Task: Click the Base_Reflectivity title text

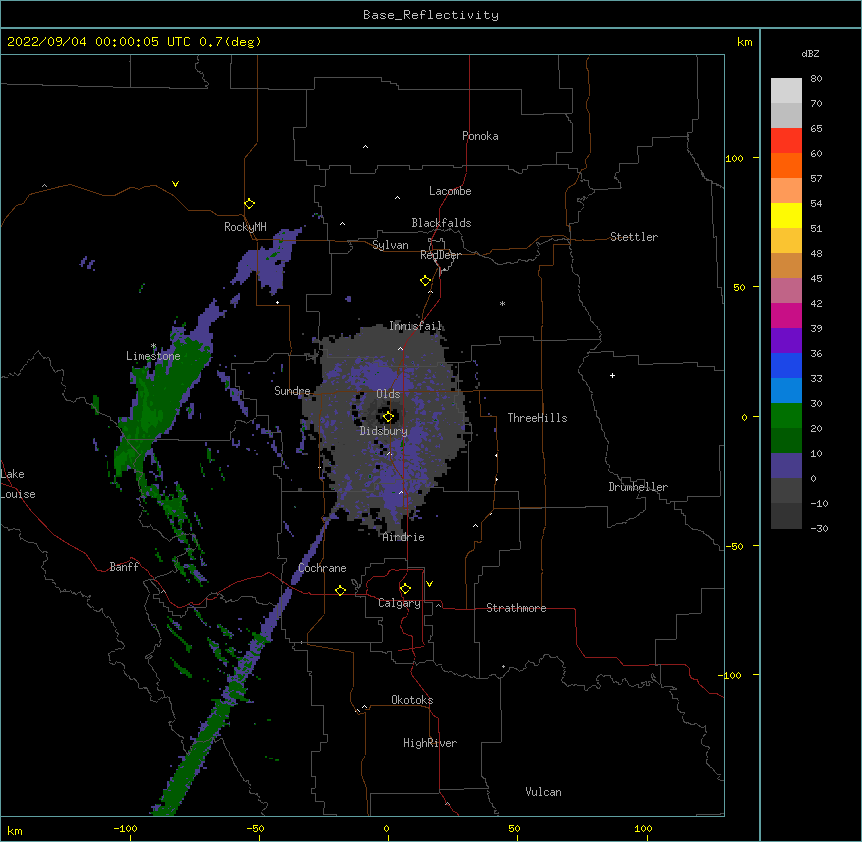Action: [x=431, y=15]
